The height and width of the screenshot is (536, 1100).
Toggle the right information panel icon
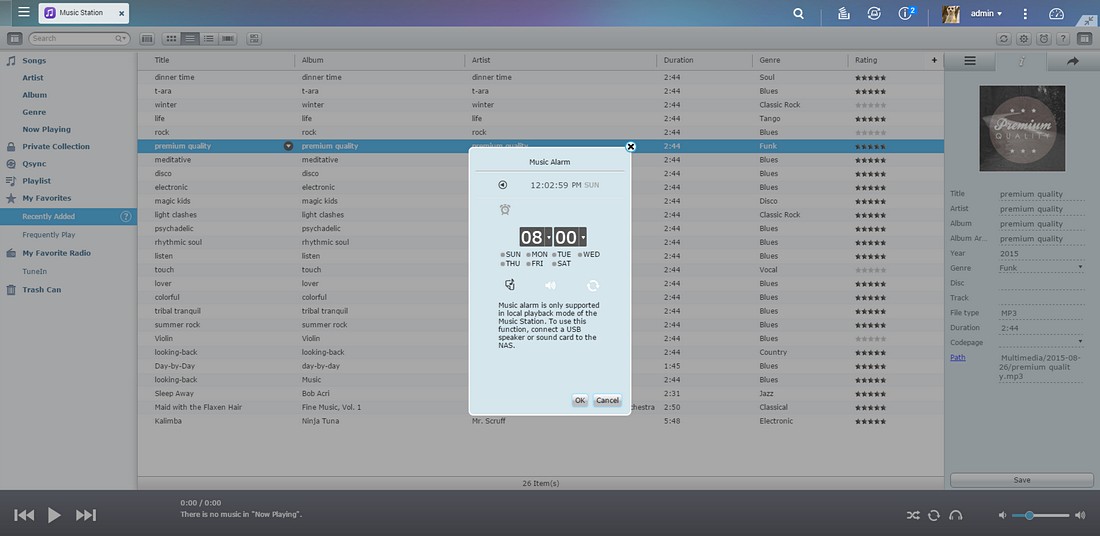pyautogui.click(x=1085, y=39)
